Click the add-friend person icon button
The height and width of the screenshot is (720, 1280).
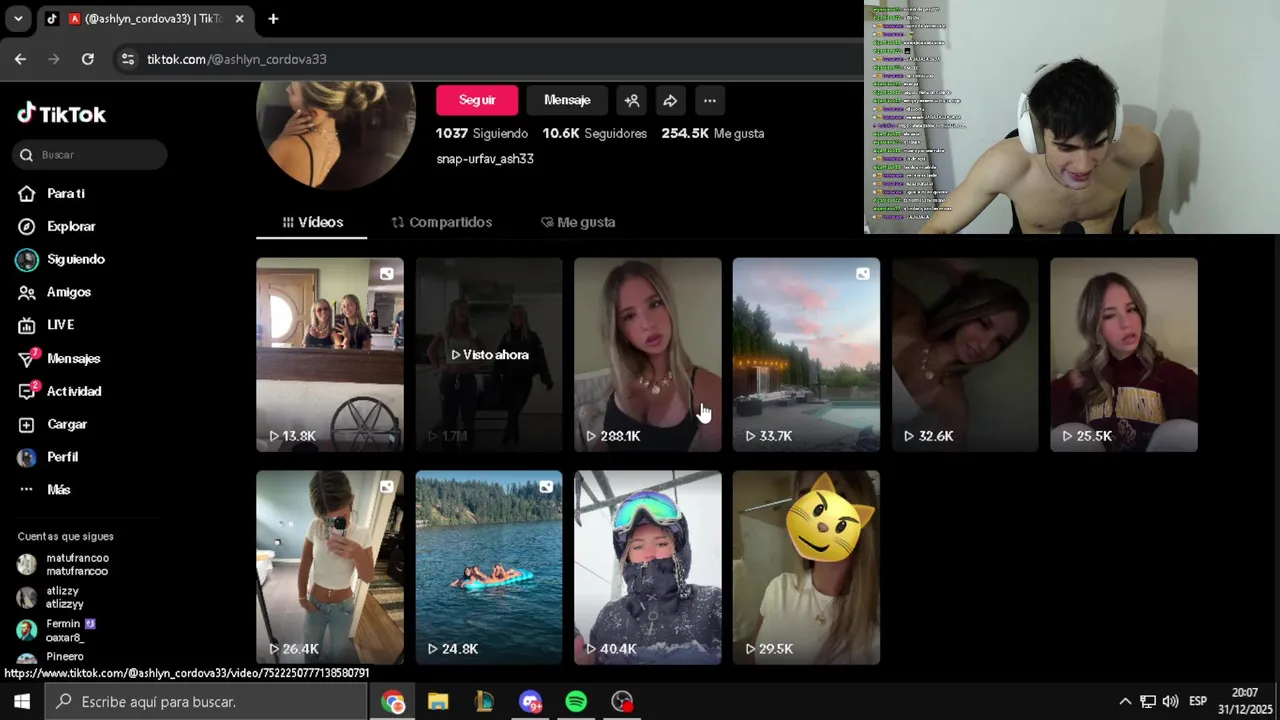[x=632, y=100]
